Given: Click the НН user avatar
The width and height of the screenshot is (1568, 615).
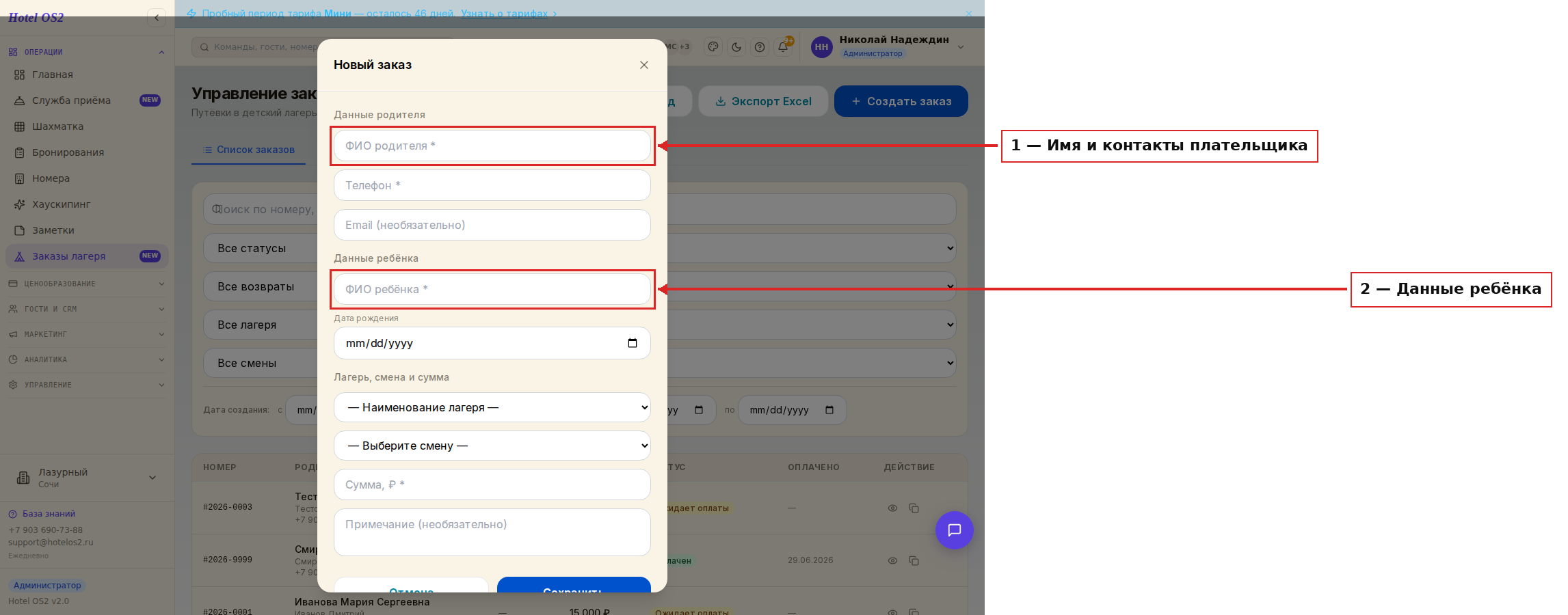Looking at the screenshot, I should coord(821,47).
